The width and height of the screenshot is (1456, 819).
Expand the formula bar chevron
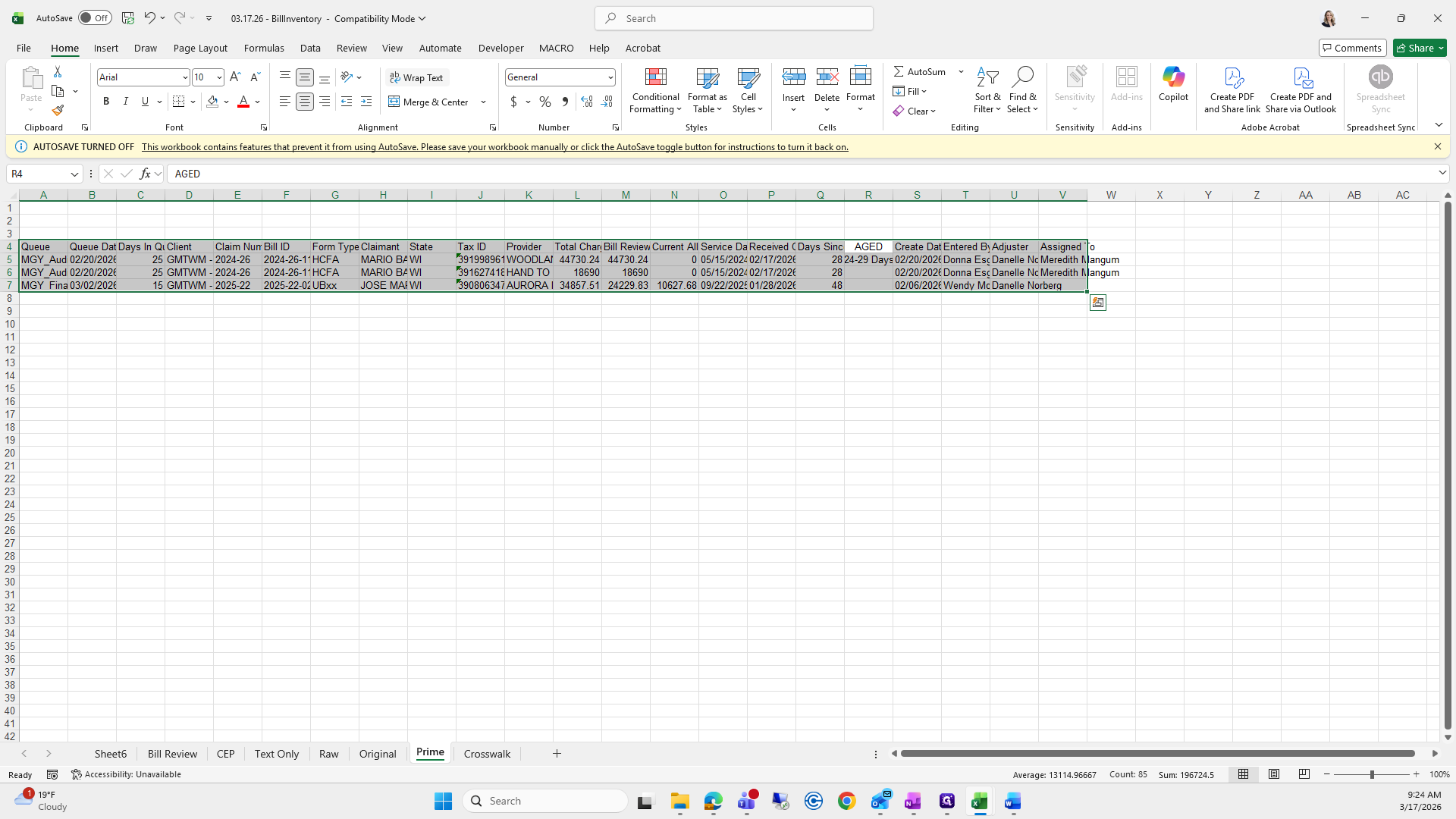[x=1442, y=174]
